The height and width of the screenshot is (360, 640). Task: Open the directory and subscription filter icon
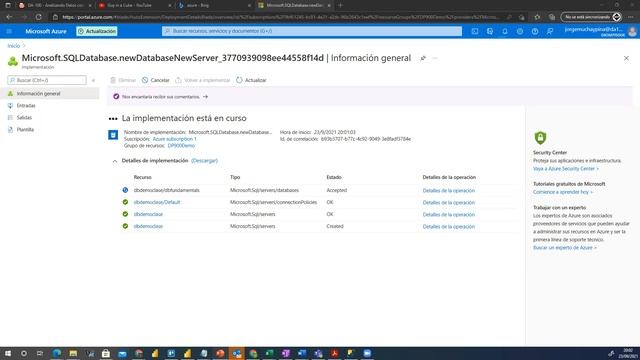[x=490, y=31]
